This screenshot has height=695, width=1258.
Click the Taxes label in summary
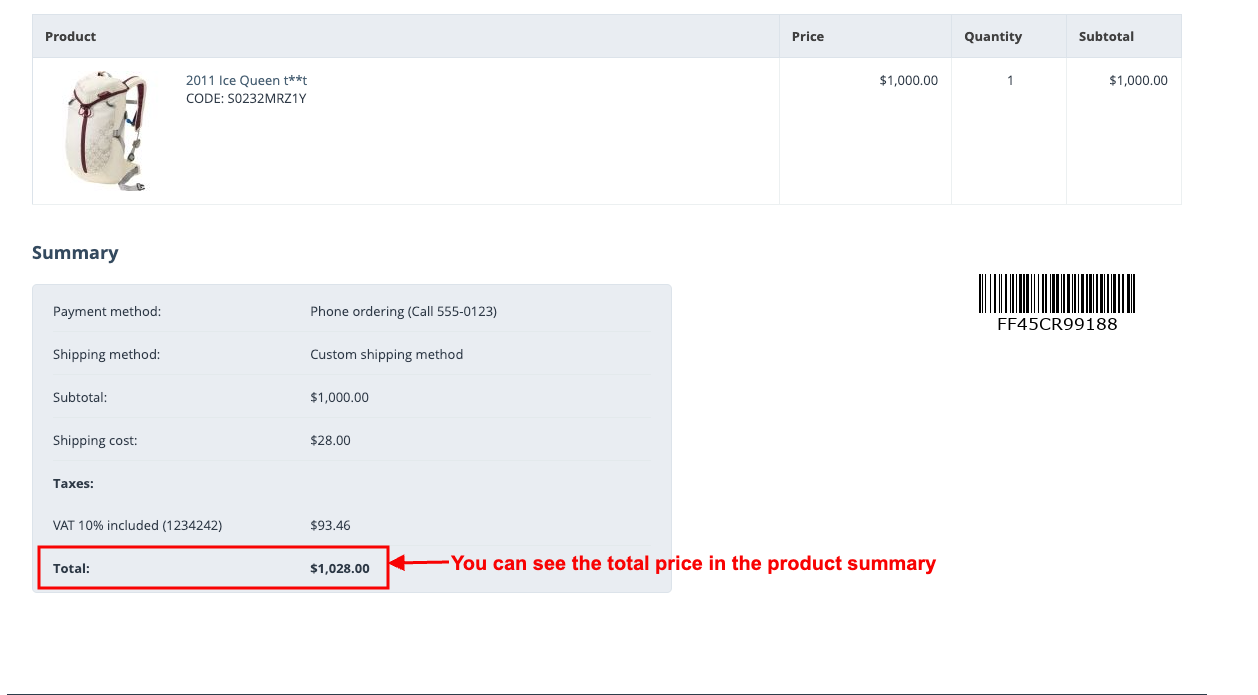73,483
